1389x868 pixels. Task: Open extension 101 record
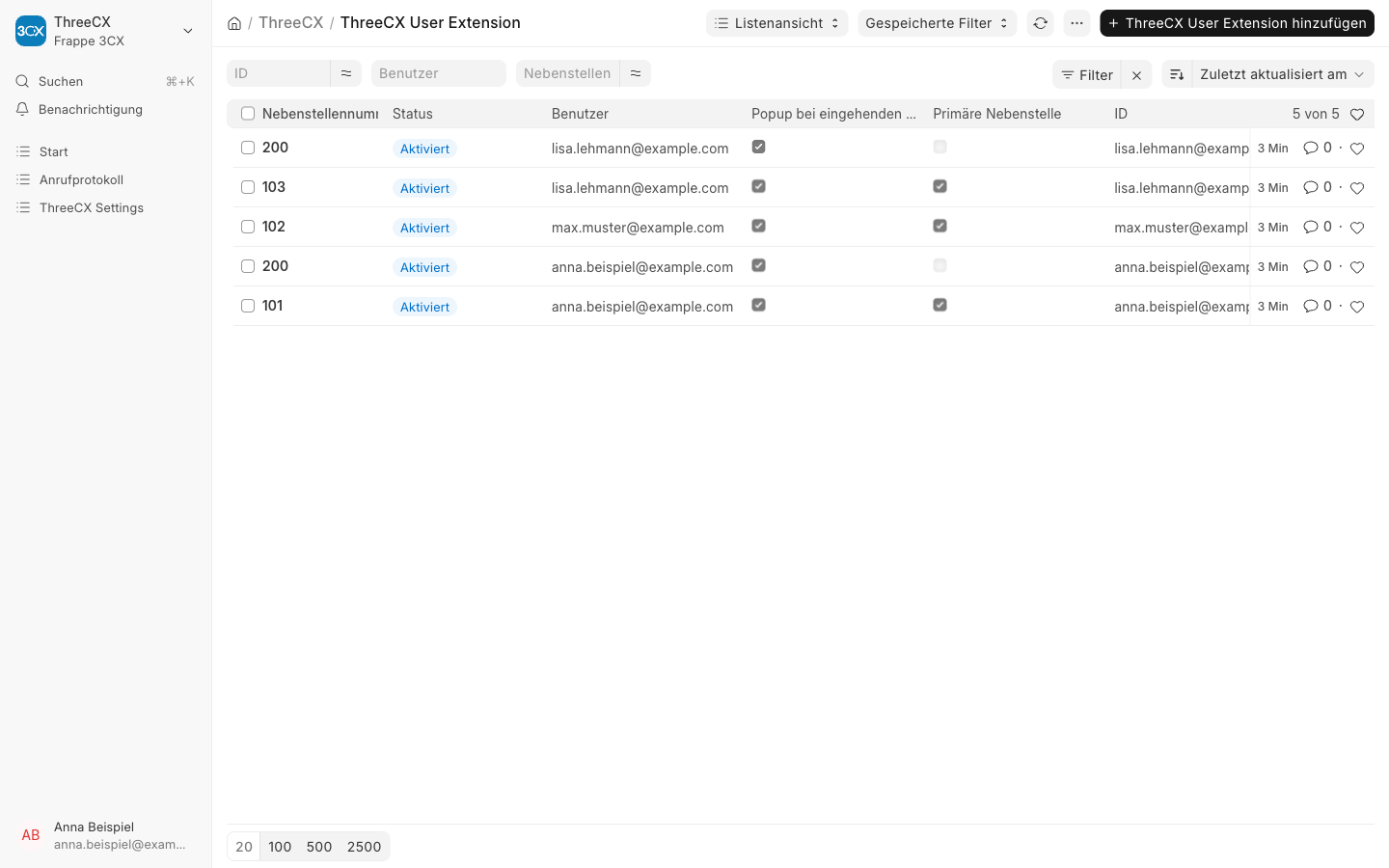273,306
